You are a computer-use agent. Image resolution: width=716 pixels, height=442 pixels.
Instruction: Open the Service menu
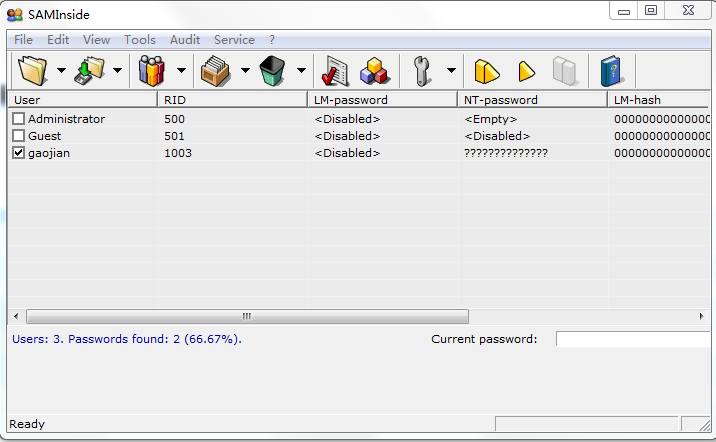click(234, 40)
